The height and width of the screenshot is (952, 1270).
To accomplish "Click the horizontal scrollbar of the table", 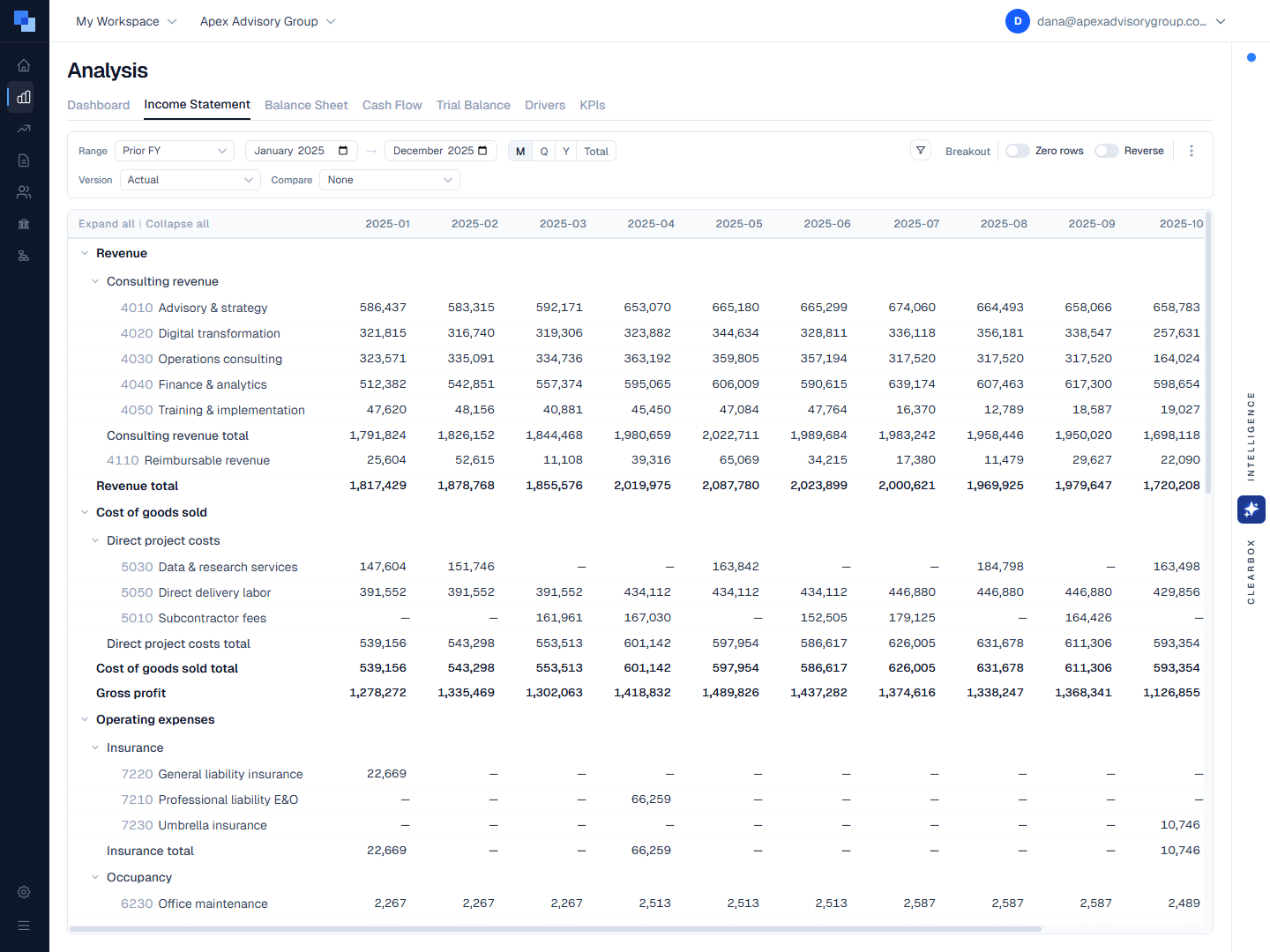I will (x=556, y=928).
